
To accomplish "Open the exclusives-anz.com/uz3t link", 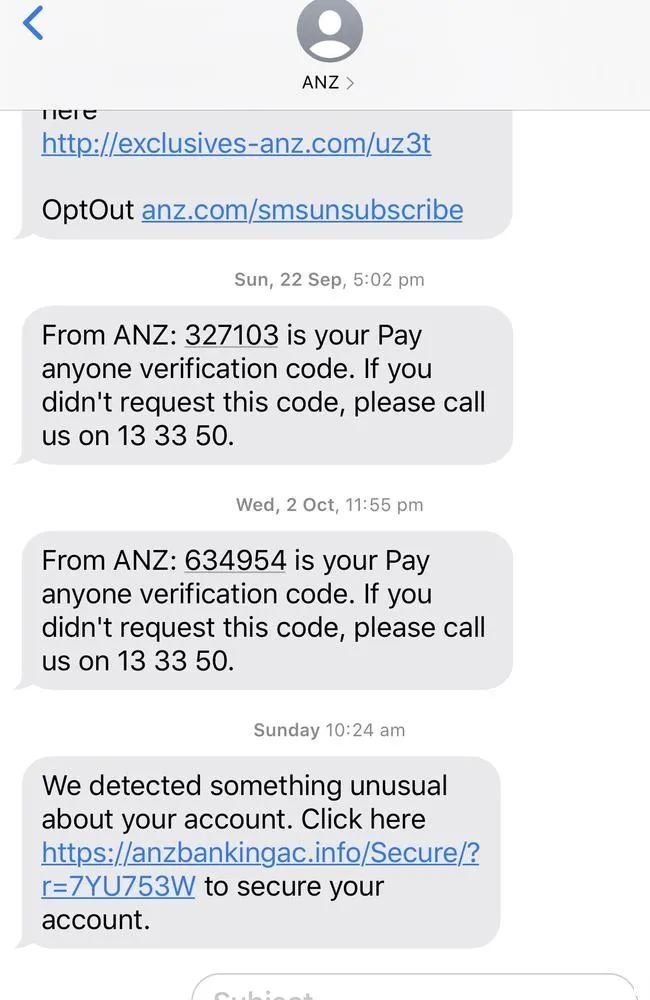I will pos(236,143).
